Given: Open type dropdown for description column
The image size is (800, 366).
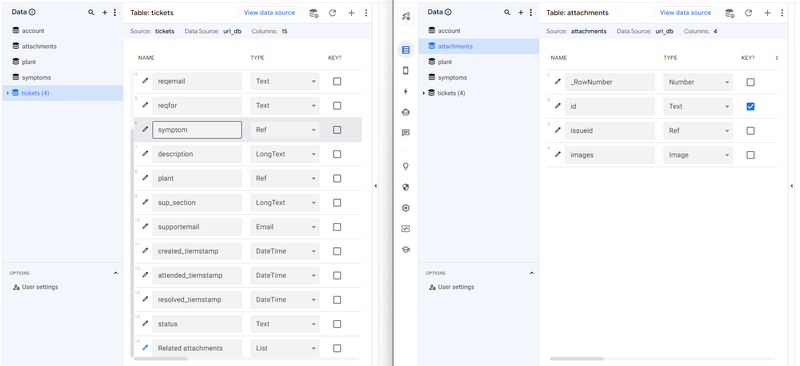Looking at the screenshot, I should 285,154.
